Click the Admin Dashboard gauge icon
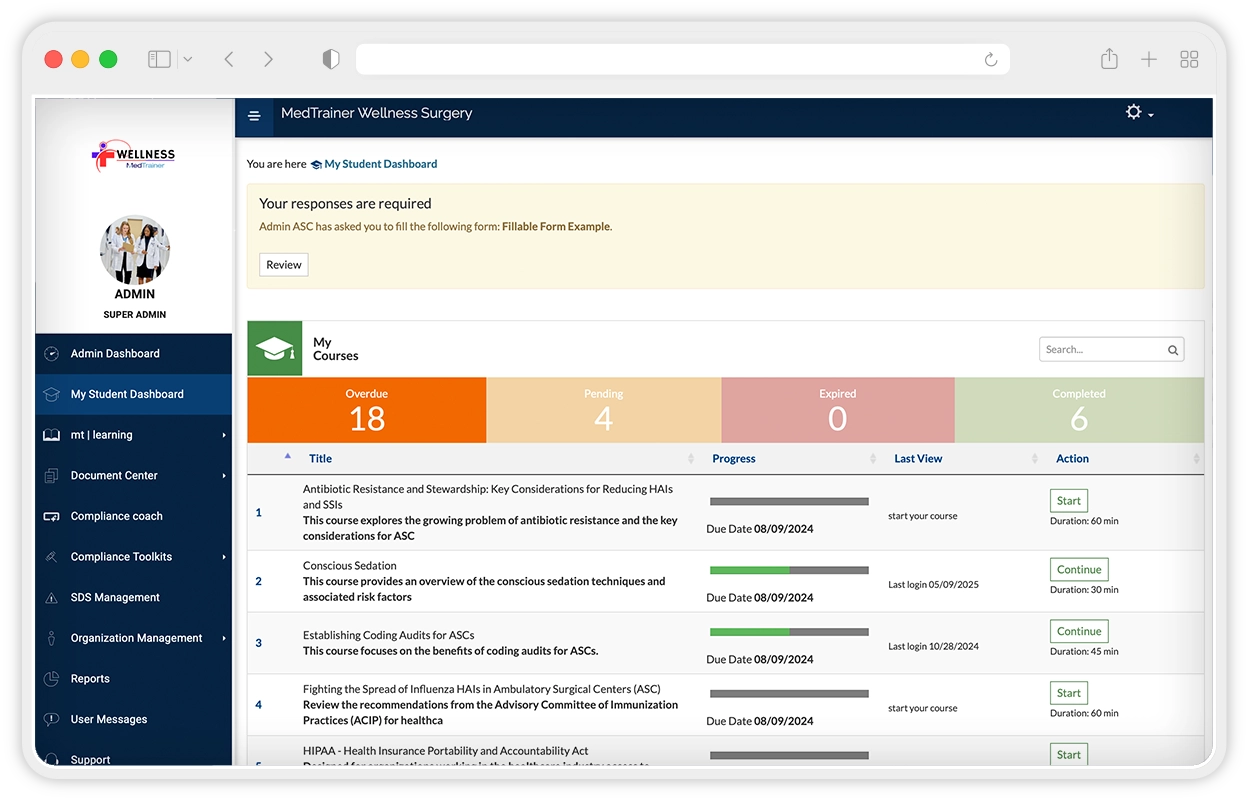1250x800 pixels. pyautogui.click(x=51, y=354)
